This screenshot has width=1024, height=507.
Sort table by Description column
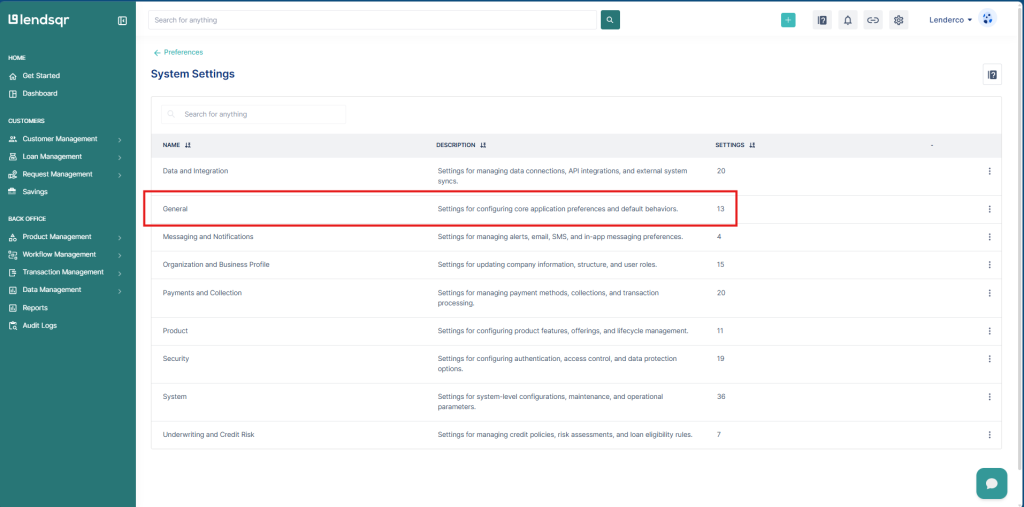pyautogui.click(x=483, y=145)
